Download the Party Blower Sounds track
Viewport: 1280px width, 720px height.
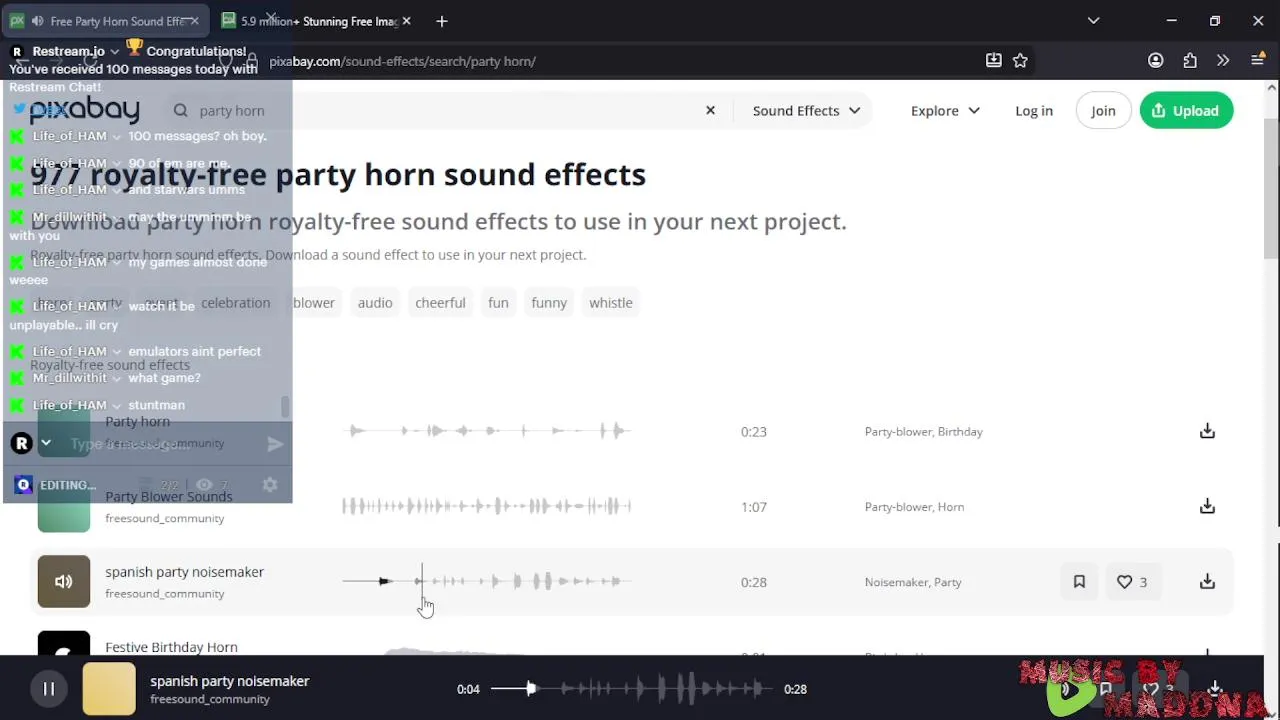tap(1207, 506)
